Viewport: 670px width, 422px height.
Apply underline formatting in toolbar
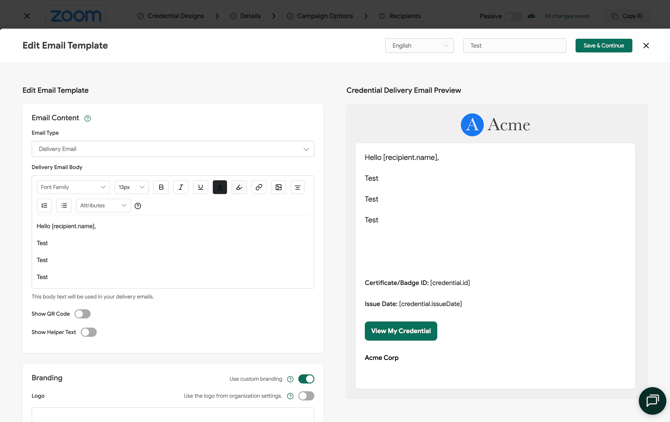click(200, 187)
